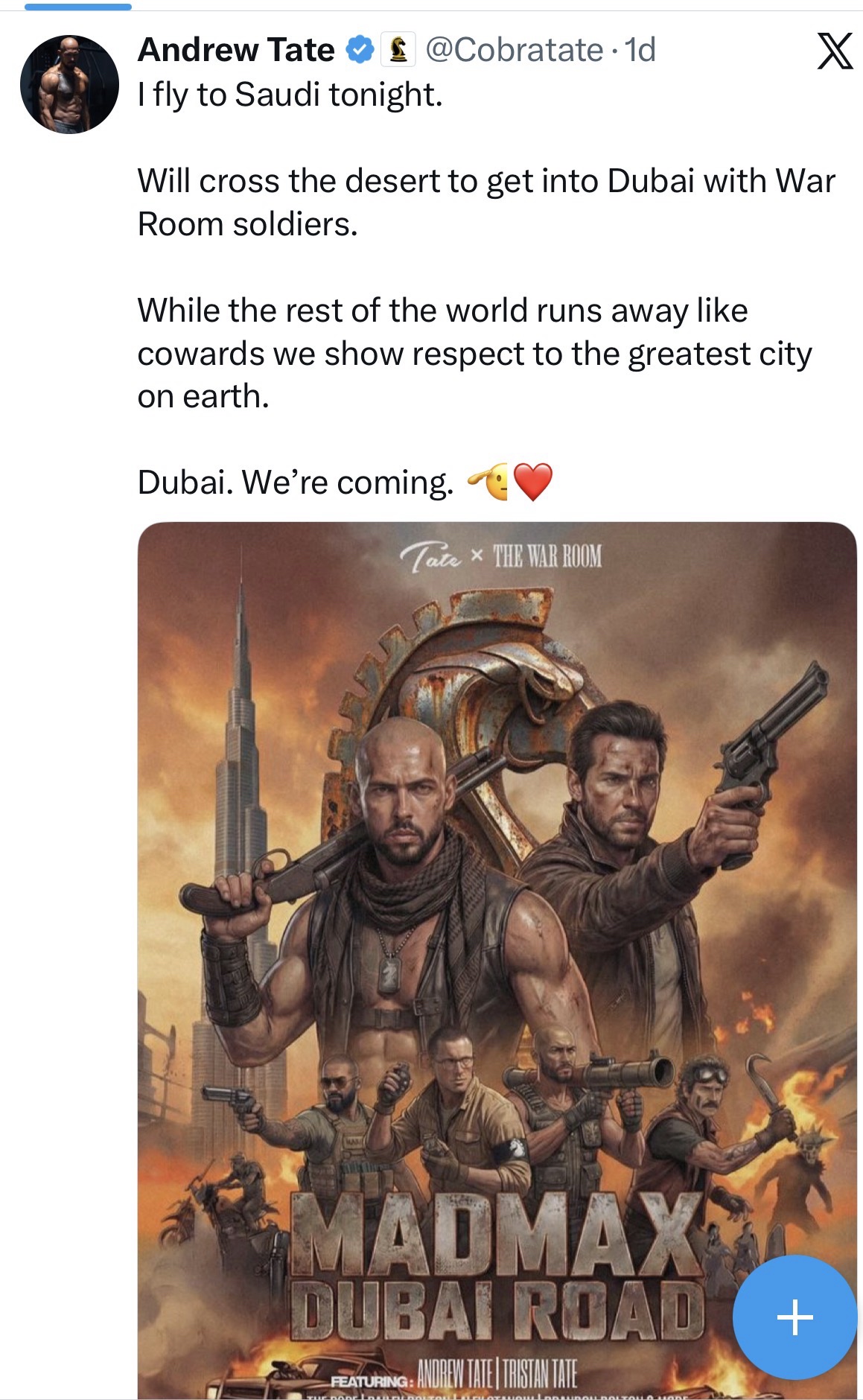Tap the MADMAX title on the poster
863x1400 pixels.
(496, 1233)
